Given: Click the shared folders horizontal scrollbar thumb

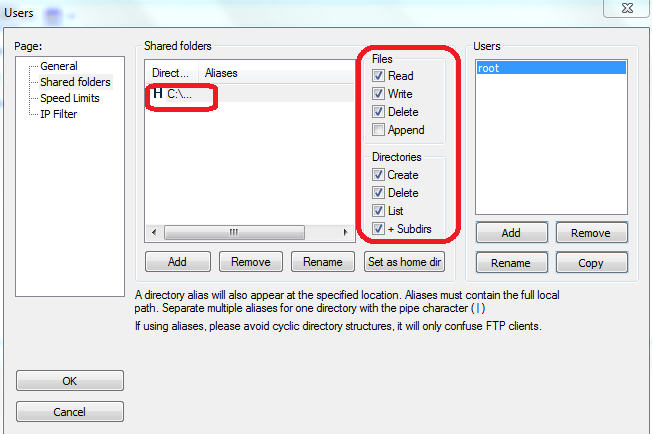Looking at the screenshot, I should tap(233, 232).
